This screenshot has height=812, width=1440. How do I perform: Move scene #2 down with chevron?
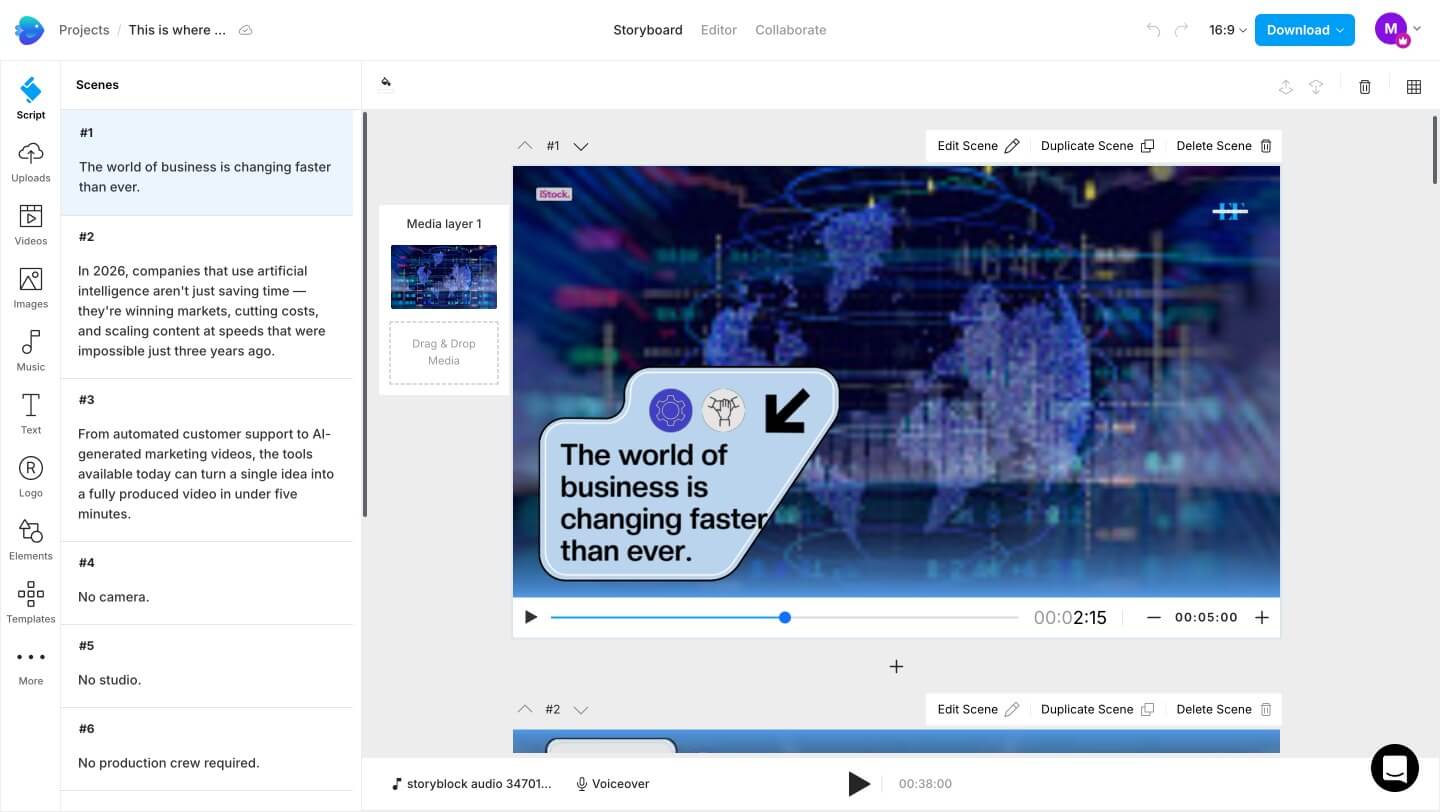click(x=580, y=709)
